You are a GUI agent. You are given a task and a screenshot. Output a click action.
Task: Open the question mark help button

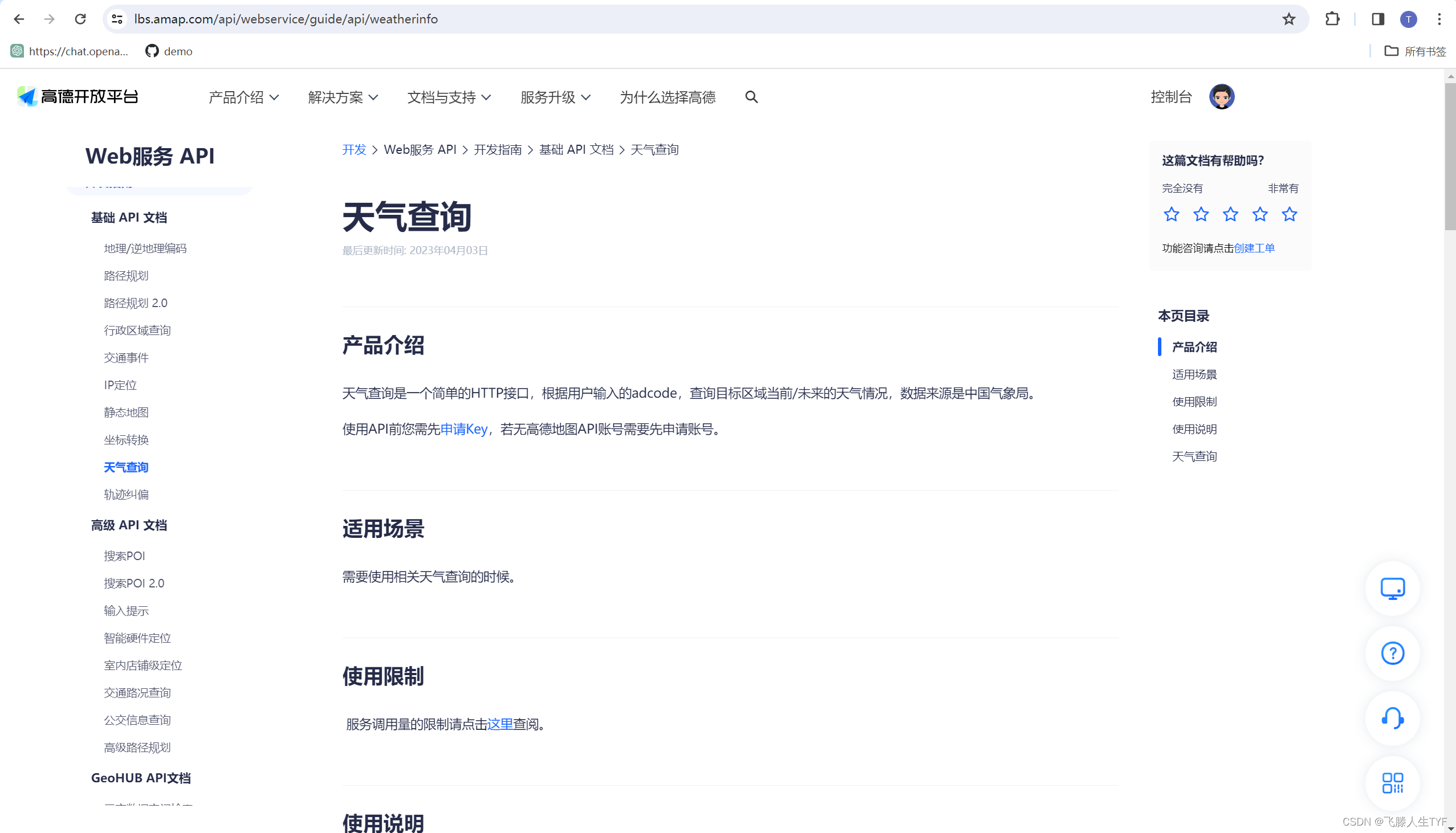(x=1392, y=653)
